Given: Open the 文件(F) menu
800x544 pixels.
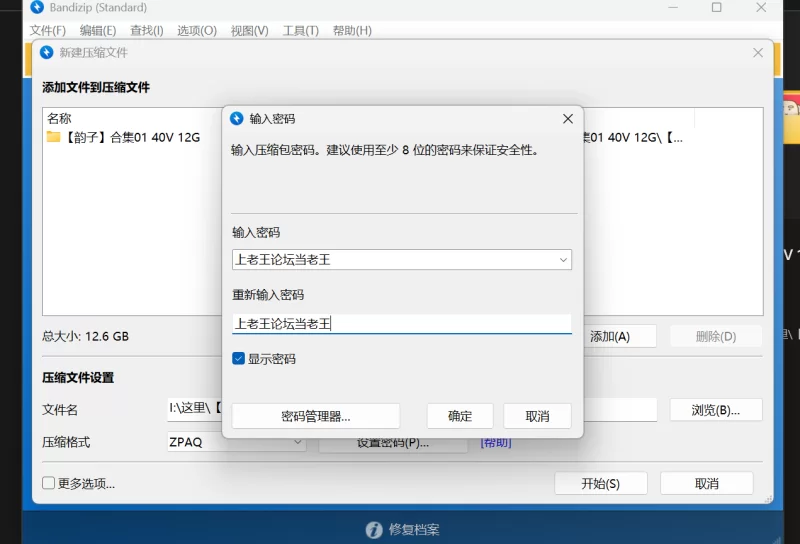Looking at the screenshot, I should tap(47, 31).
